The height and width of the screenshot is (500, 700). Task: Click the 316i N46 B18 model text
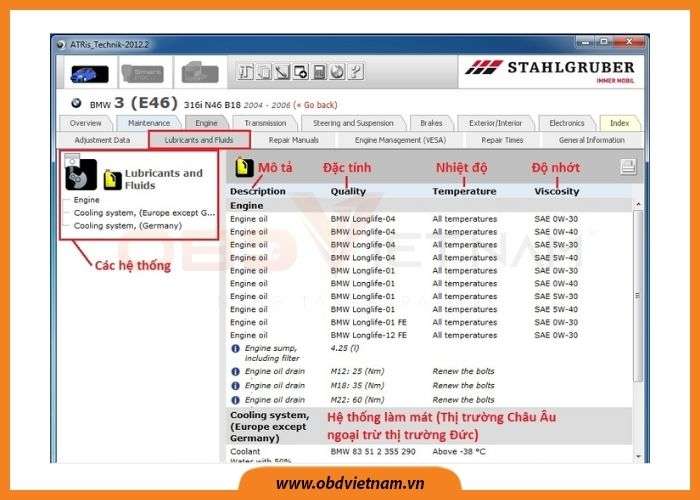[x=212, y=105]
